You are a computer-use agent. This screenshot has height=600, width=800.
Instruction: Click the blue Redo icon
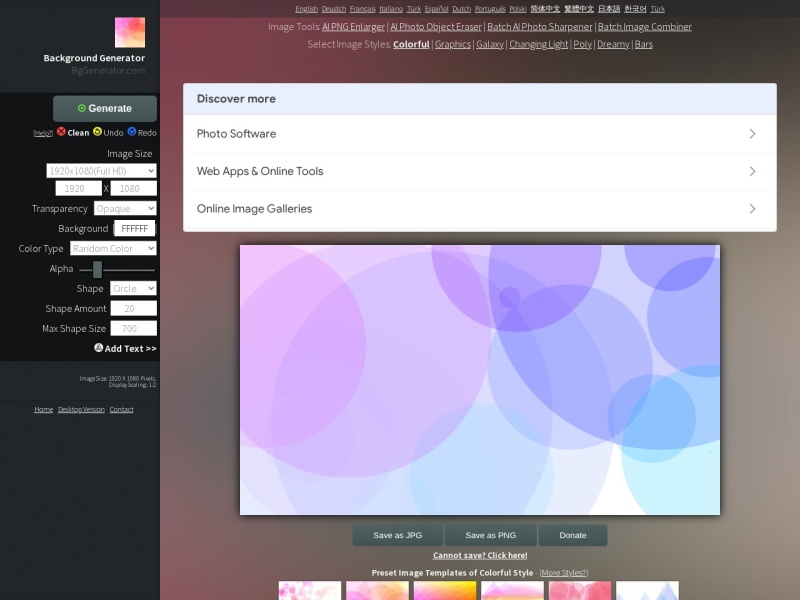(132, 132)
